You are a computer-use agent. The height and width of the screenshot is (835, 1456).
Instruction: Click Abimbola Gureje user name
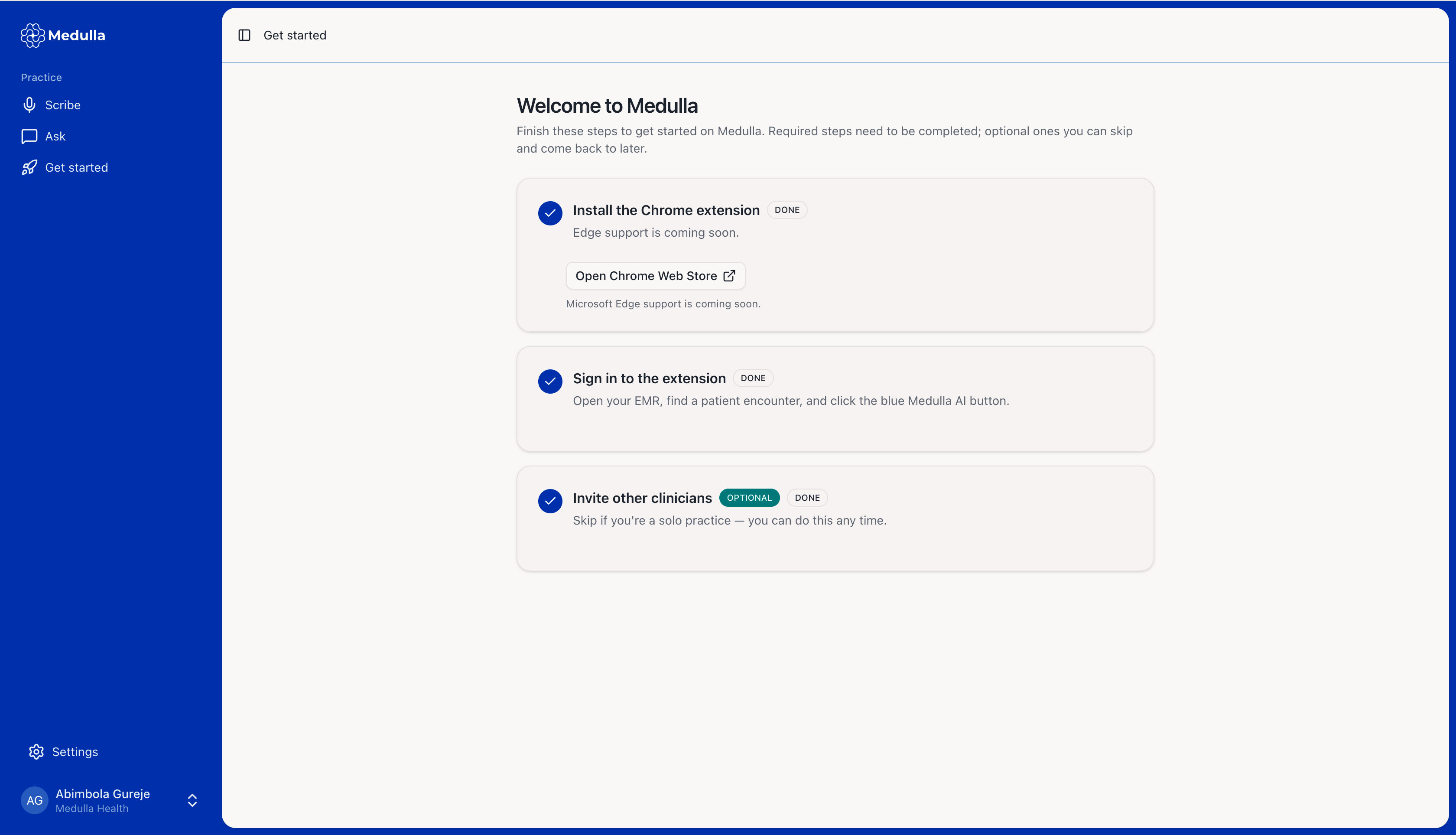pos(103,794)
